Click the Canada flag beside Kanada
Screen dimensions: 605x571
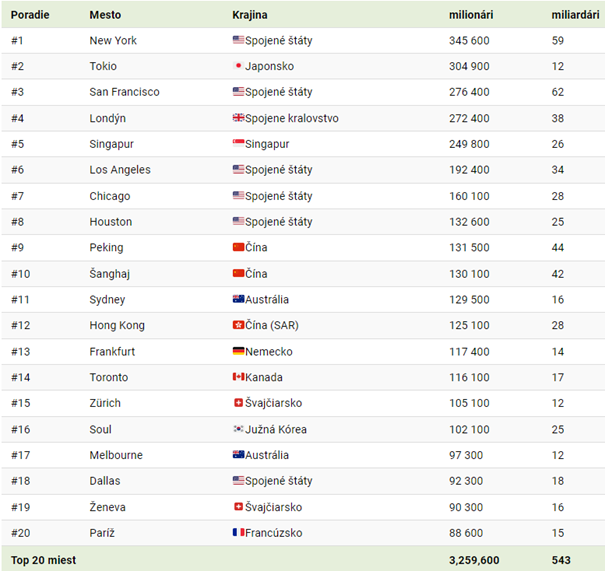pos(238,377)
